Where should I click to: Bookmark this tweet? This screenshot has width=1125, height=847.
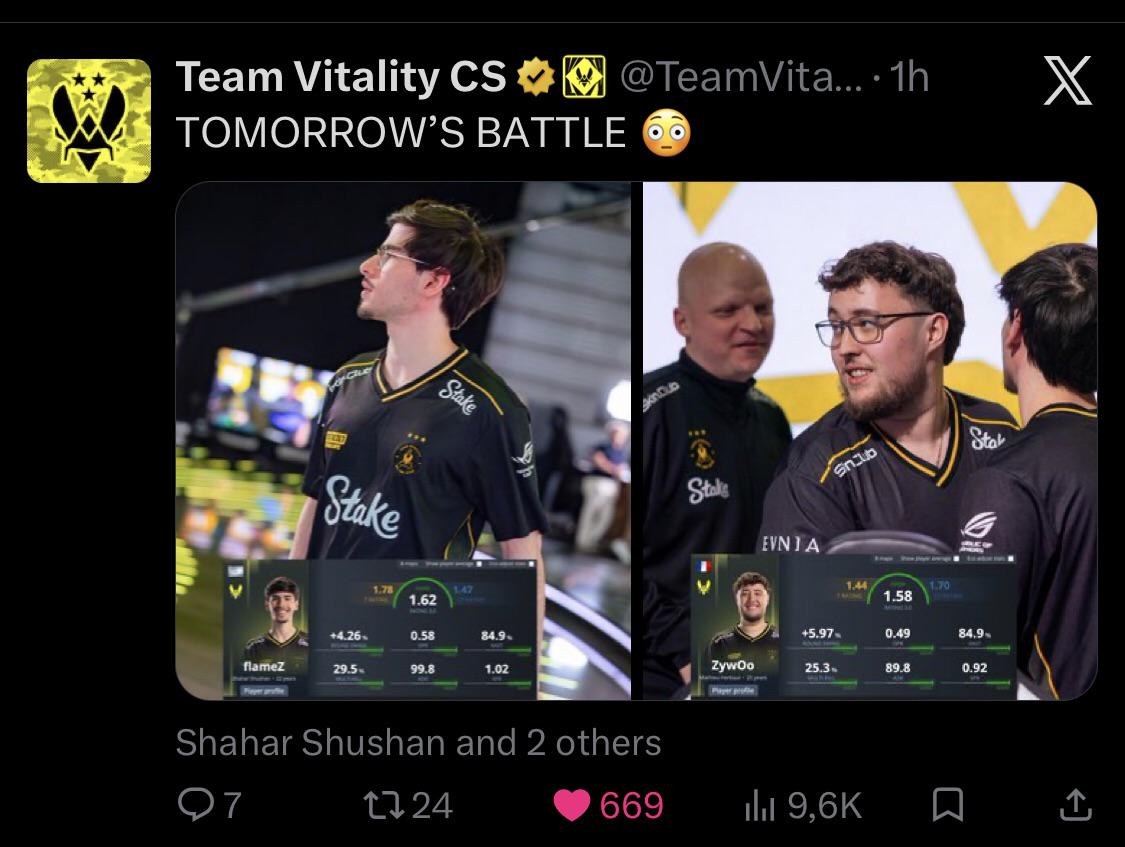tap(947, 805)
